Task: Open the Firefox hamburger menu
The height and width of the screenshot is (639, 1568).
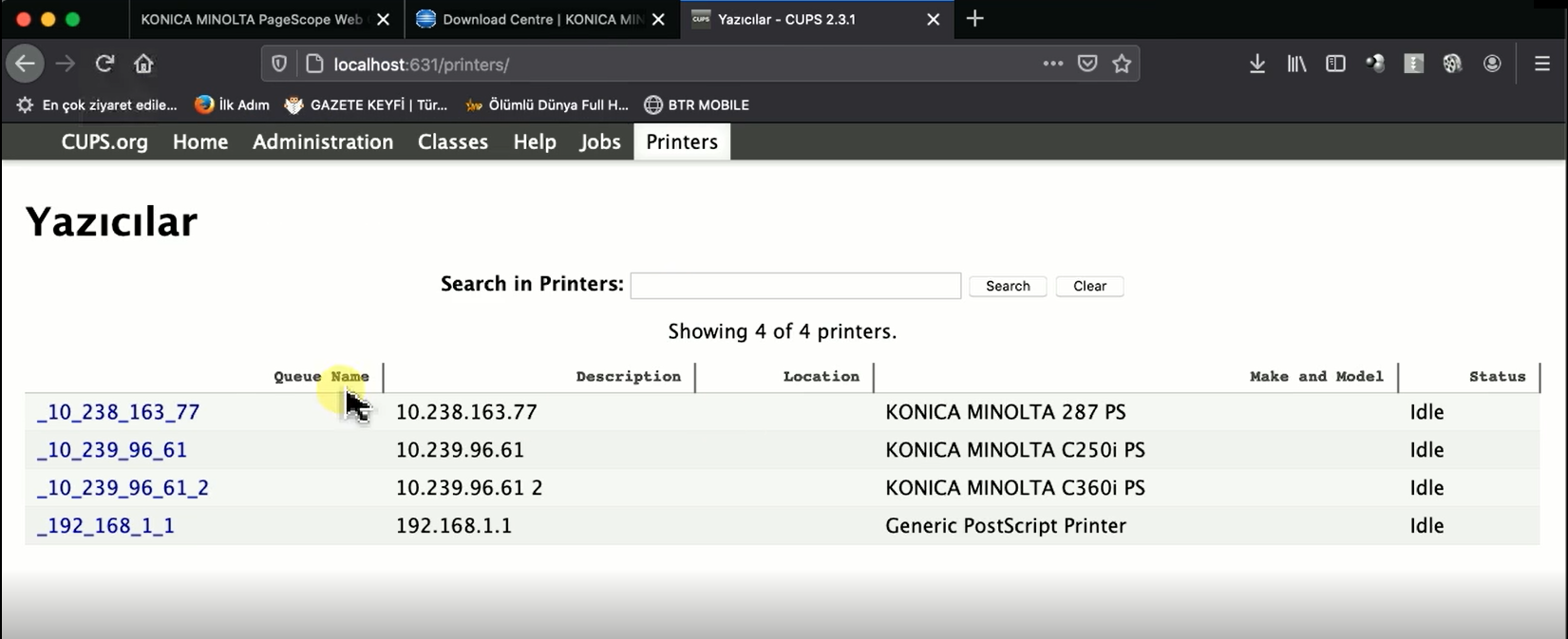Action: click(1541, 64)
